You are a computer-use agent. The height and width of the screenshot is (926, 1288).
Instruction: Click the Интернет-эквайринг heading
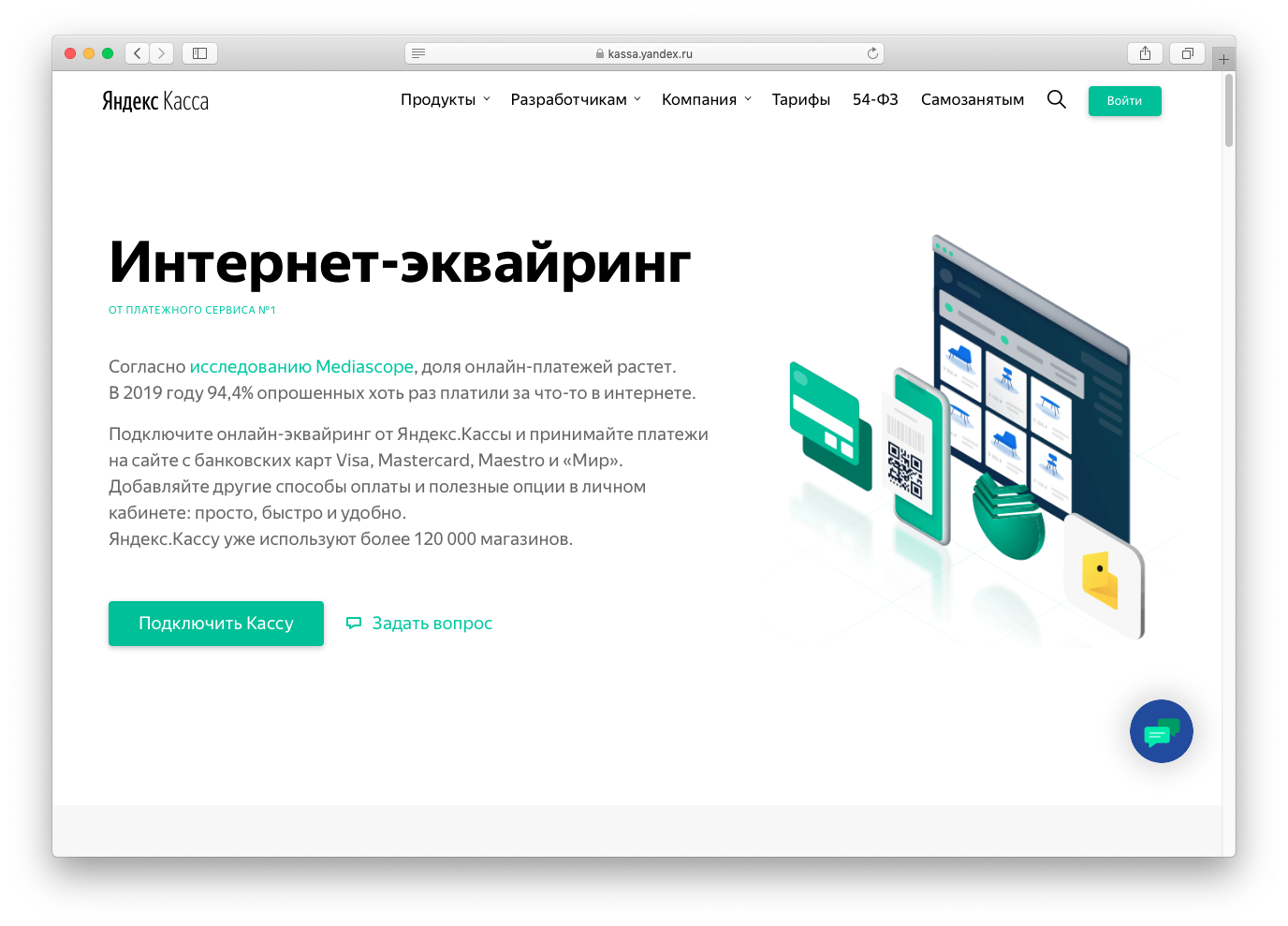click(400, 262)
